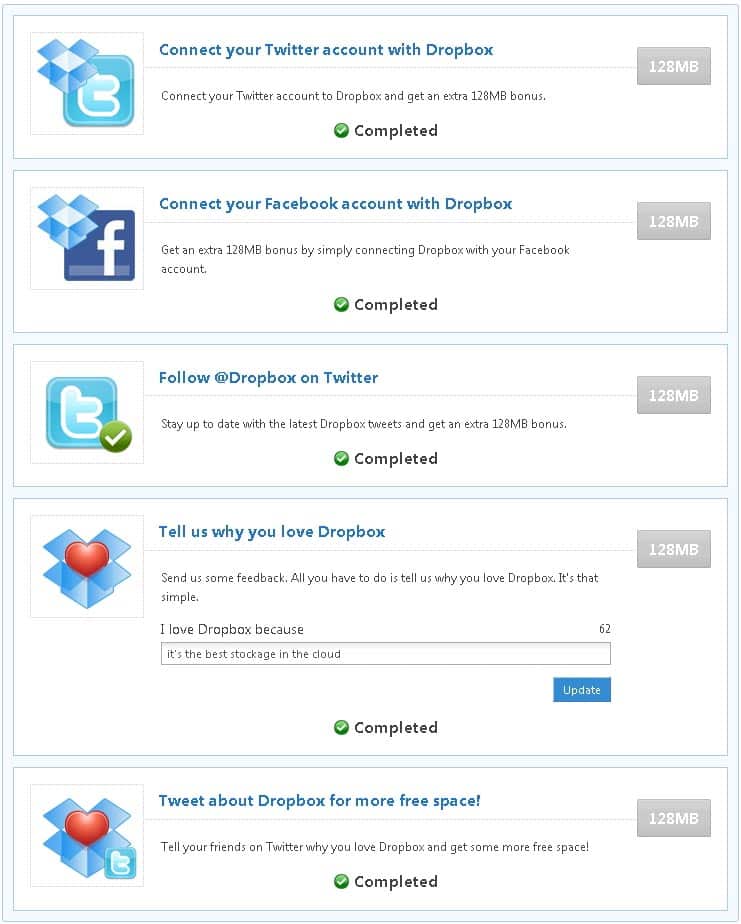Click green check under Update button
This screenshot has width=741, height=924.
pos(341,727)
